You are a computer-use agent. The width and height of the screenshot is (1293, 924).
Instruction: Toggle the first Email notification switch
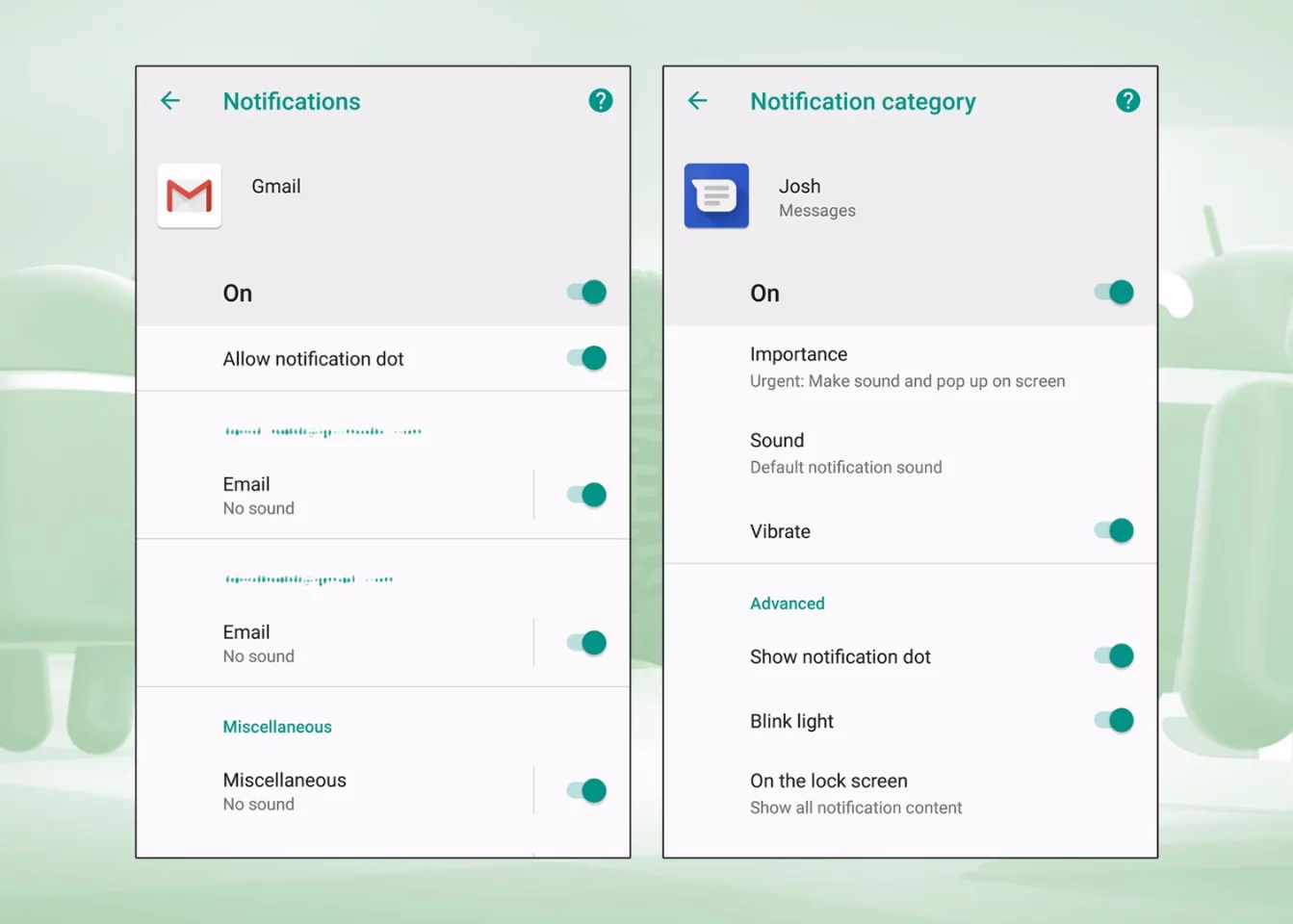(585, 494)
